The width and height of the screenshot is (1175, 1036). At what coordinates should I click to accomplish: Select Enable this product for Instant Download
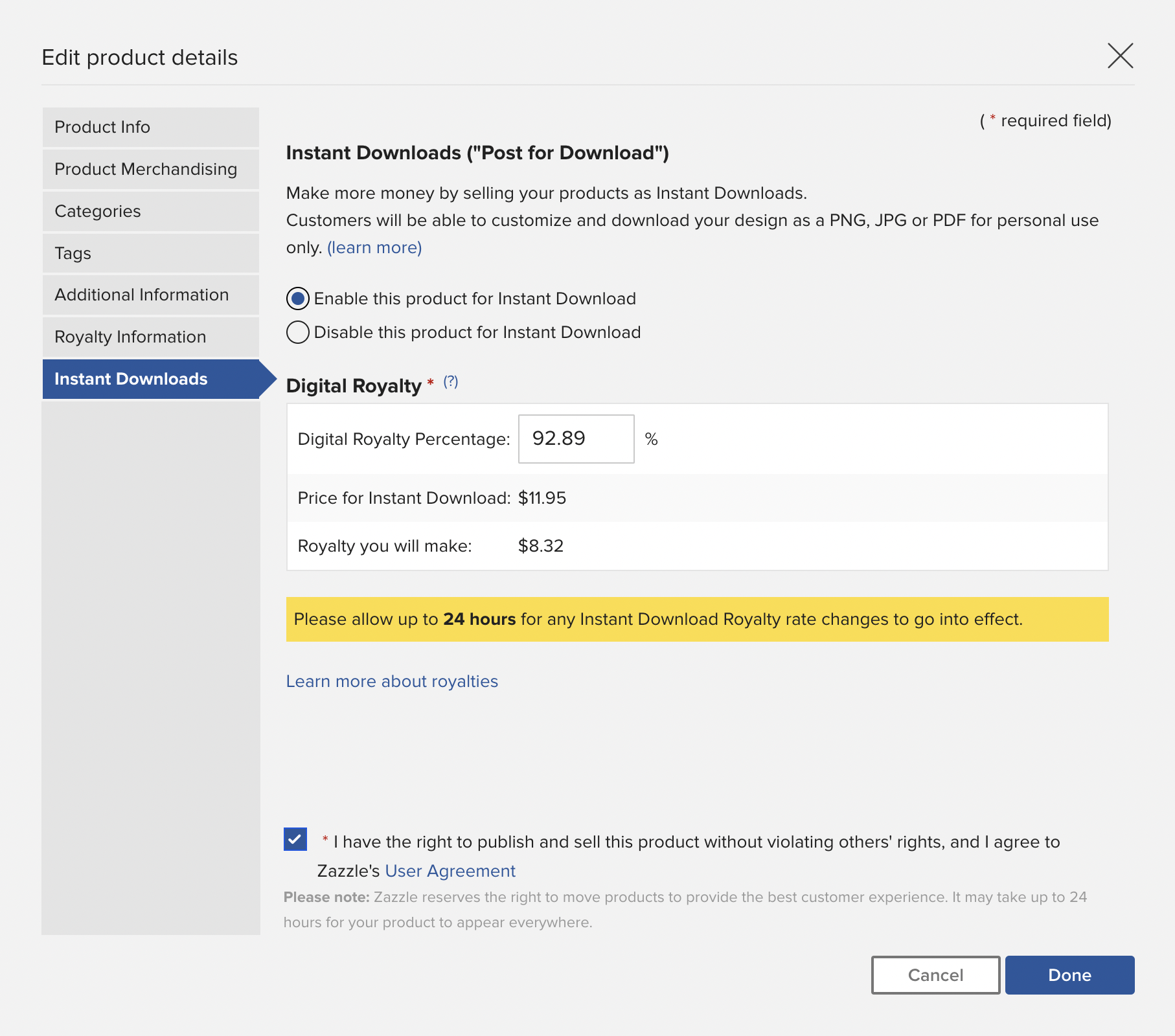click(298, 298)
